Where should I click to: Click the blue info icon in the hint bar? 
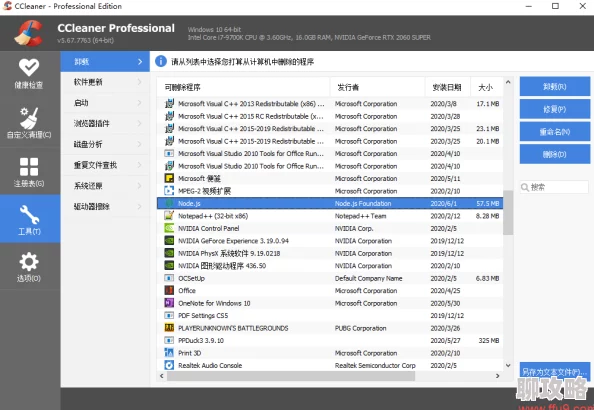161,61
